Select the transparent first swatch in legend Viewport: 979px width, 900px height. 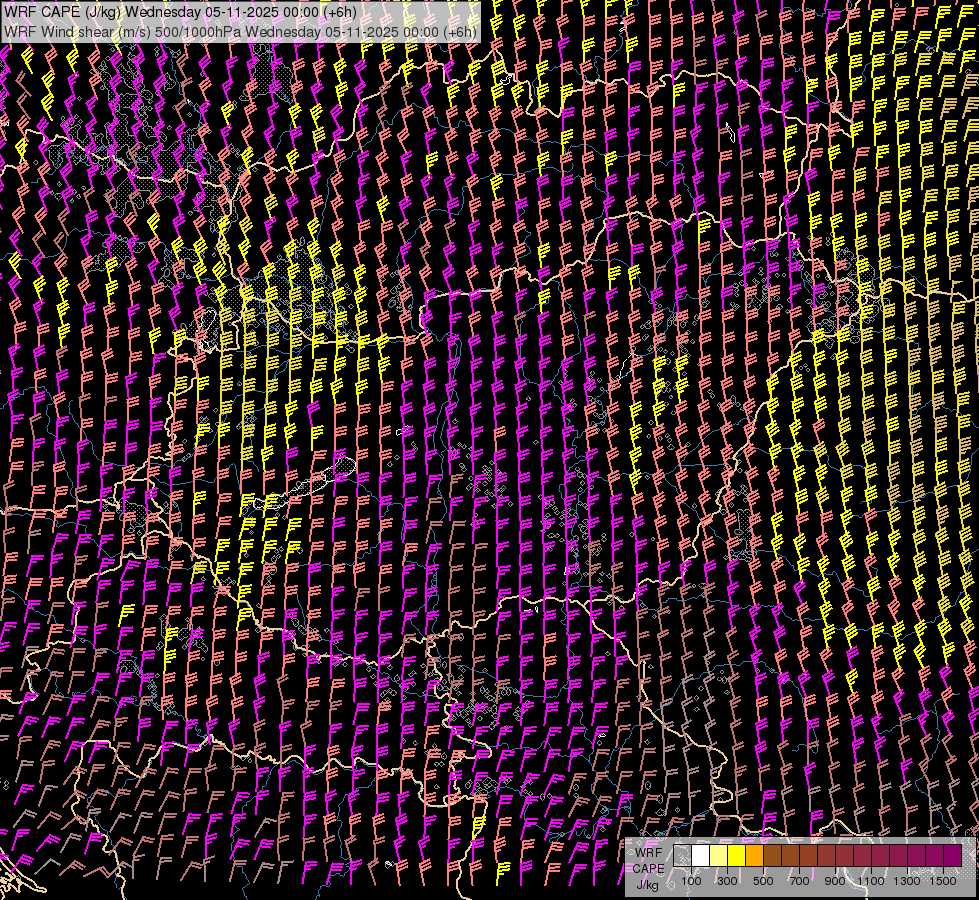point(683,855)
